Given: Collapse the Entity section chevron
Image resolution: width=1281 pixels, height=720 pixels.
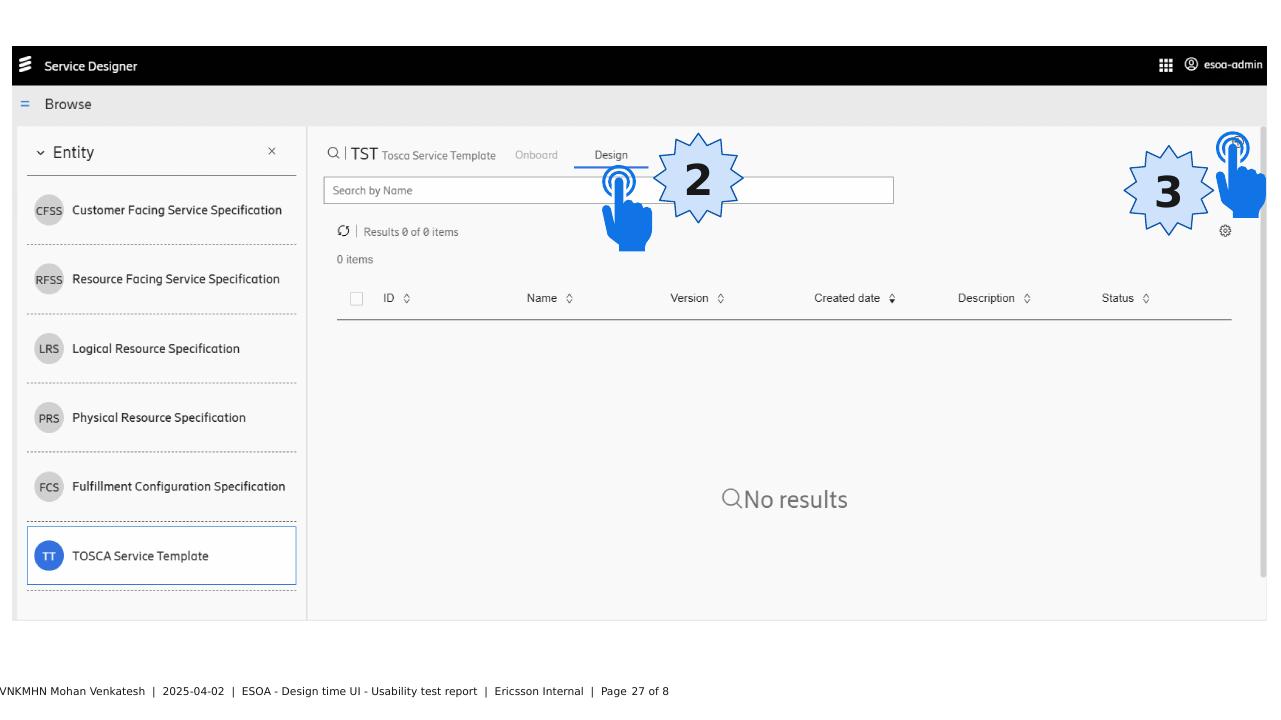Looking at the screenshot, I should (40, 153).
